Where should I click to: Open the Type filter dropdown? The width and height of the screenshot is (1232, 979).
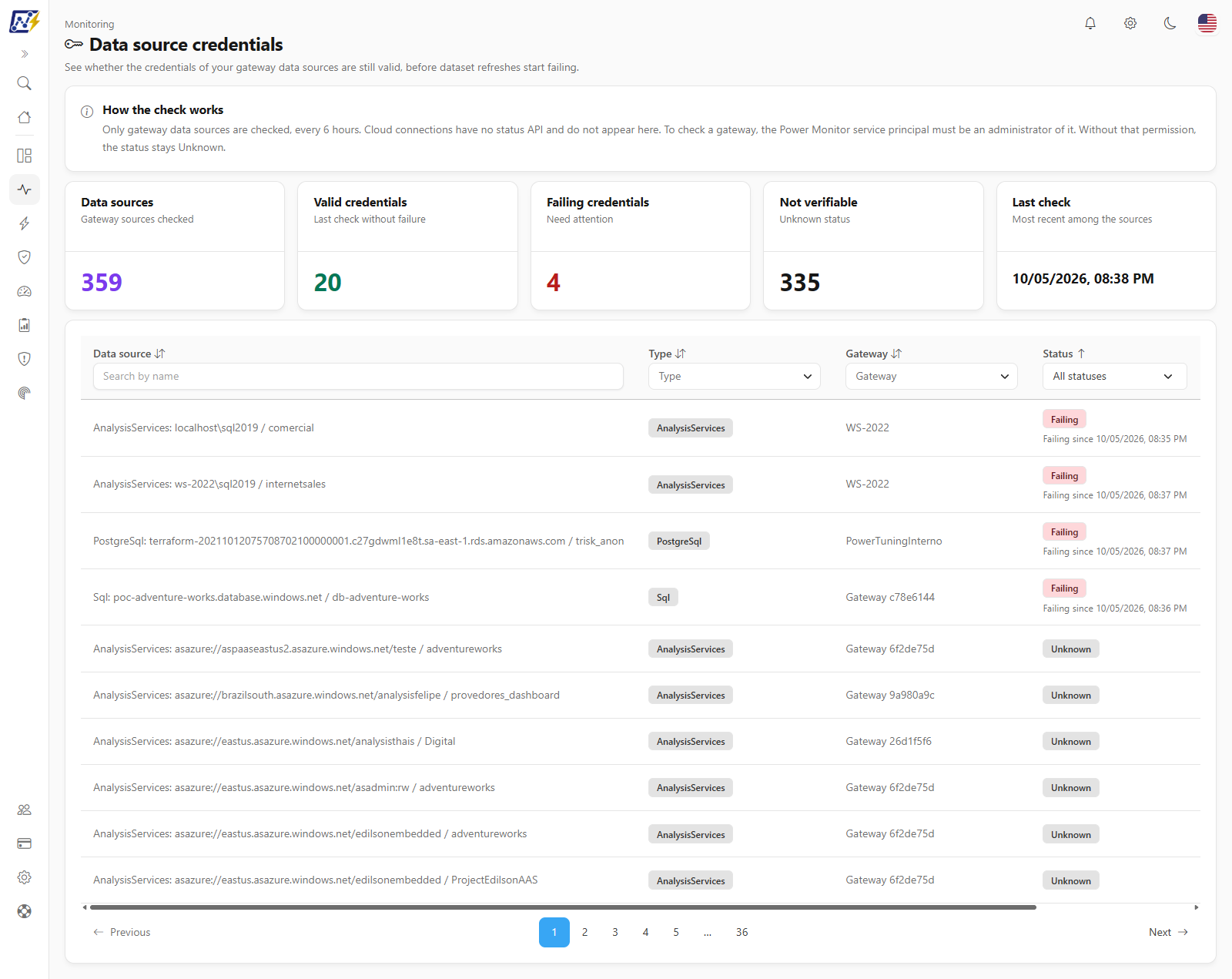point(735,376)
